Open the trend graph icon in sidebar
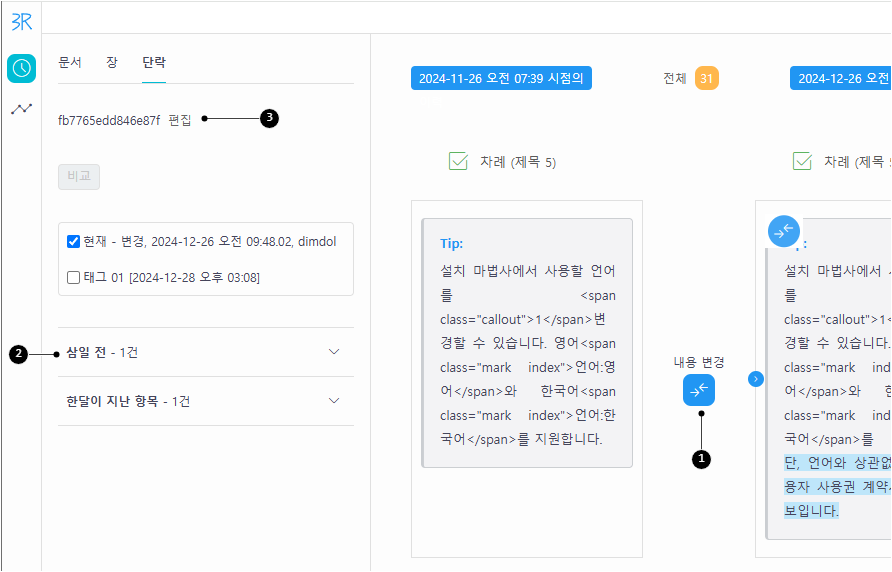Image resolution: width=892 pixels, height=572 pixels. [x=22, y=108]
